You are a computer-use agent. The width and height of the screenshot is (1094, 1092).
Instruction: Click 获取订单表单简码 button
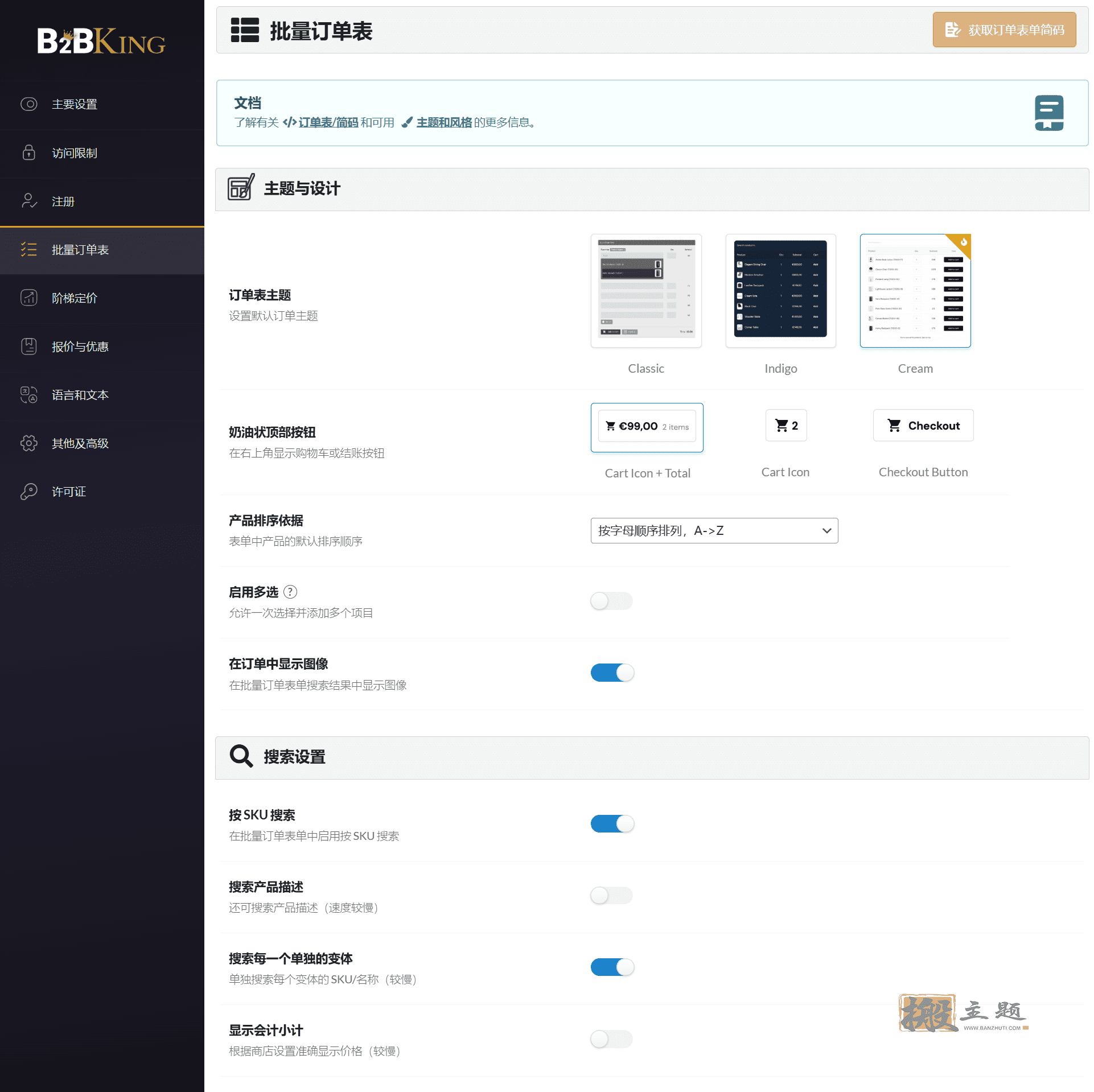pos(1004,30)
